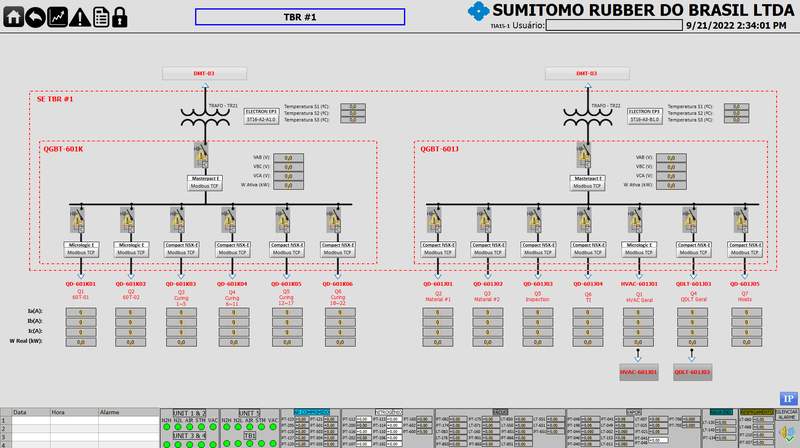The image size is (800, 448).
Task: Click Micrologic E box above HVAC-601J01
Action: point(639,248)
